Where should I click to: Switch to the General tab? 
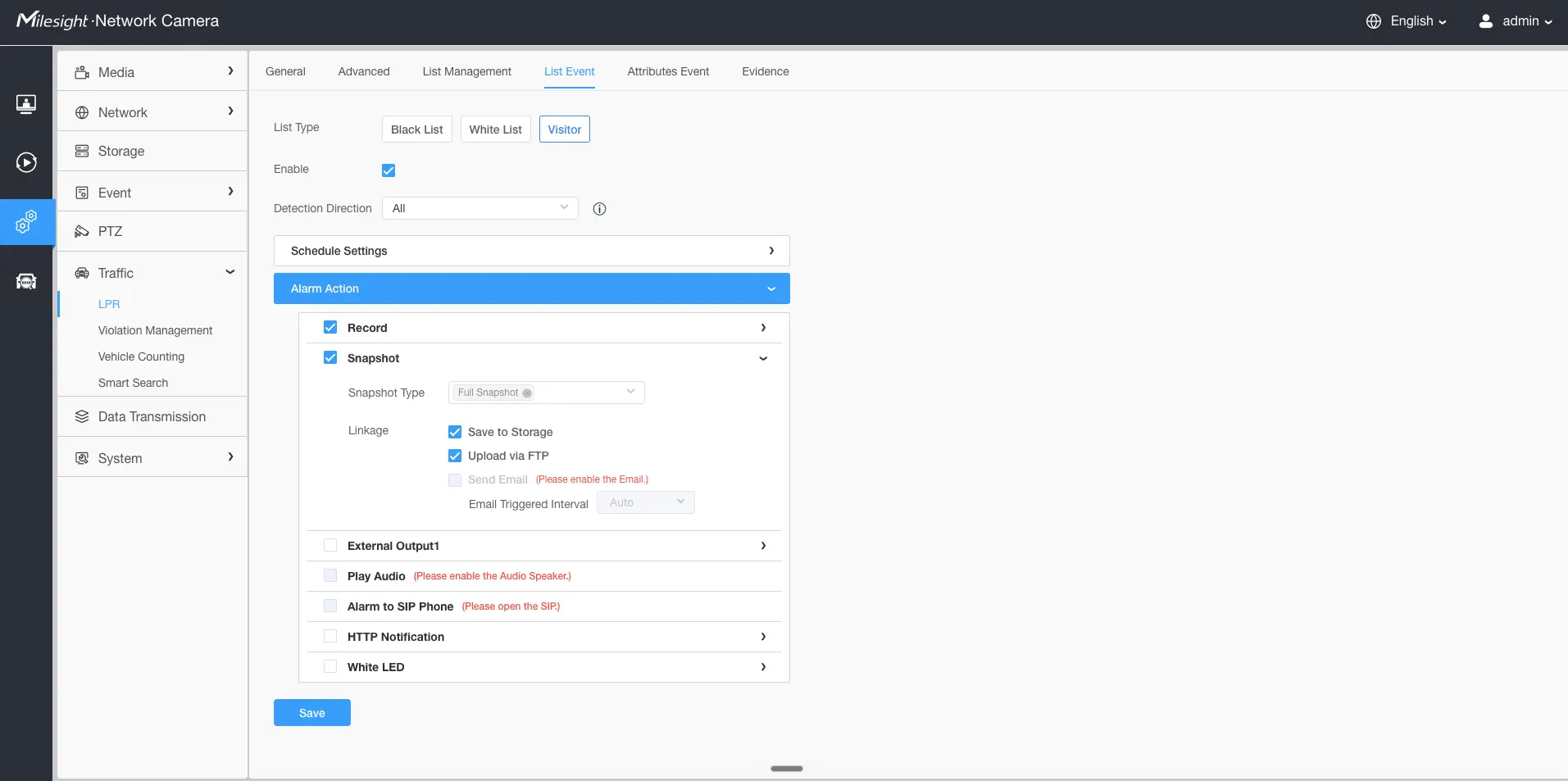285,71
